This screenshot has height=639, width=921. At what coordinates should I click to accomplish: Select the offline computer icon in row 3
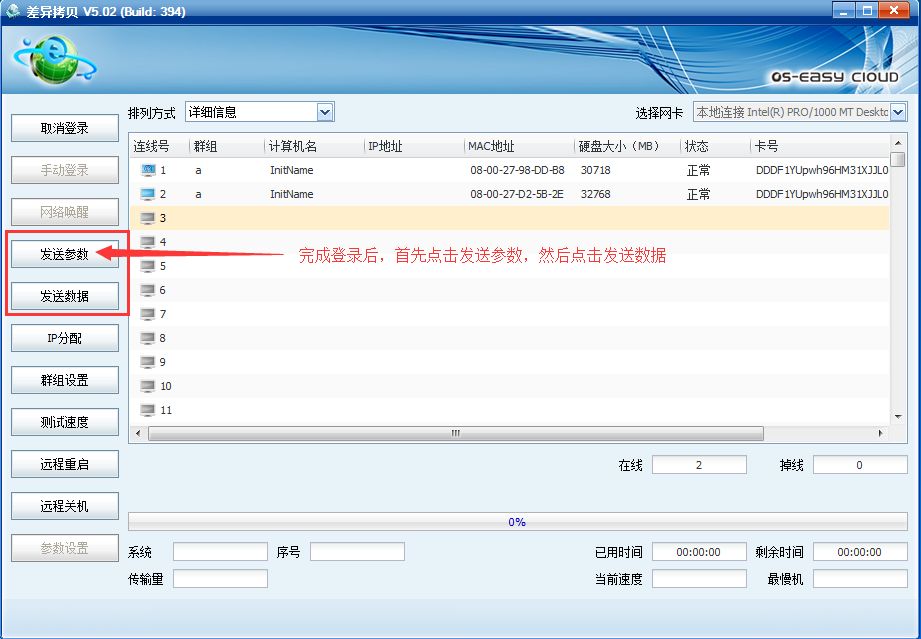pos(148,218)
